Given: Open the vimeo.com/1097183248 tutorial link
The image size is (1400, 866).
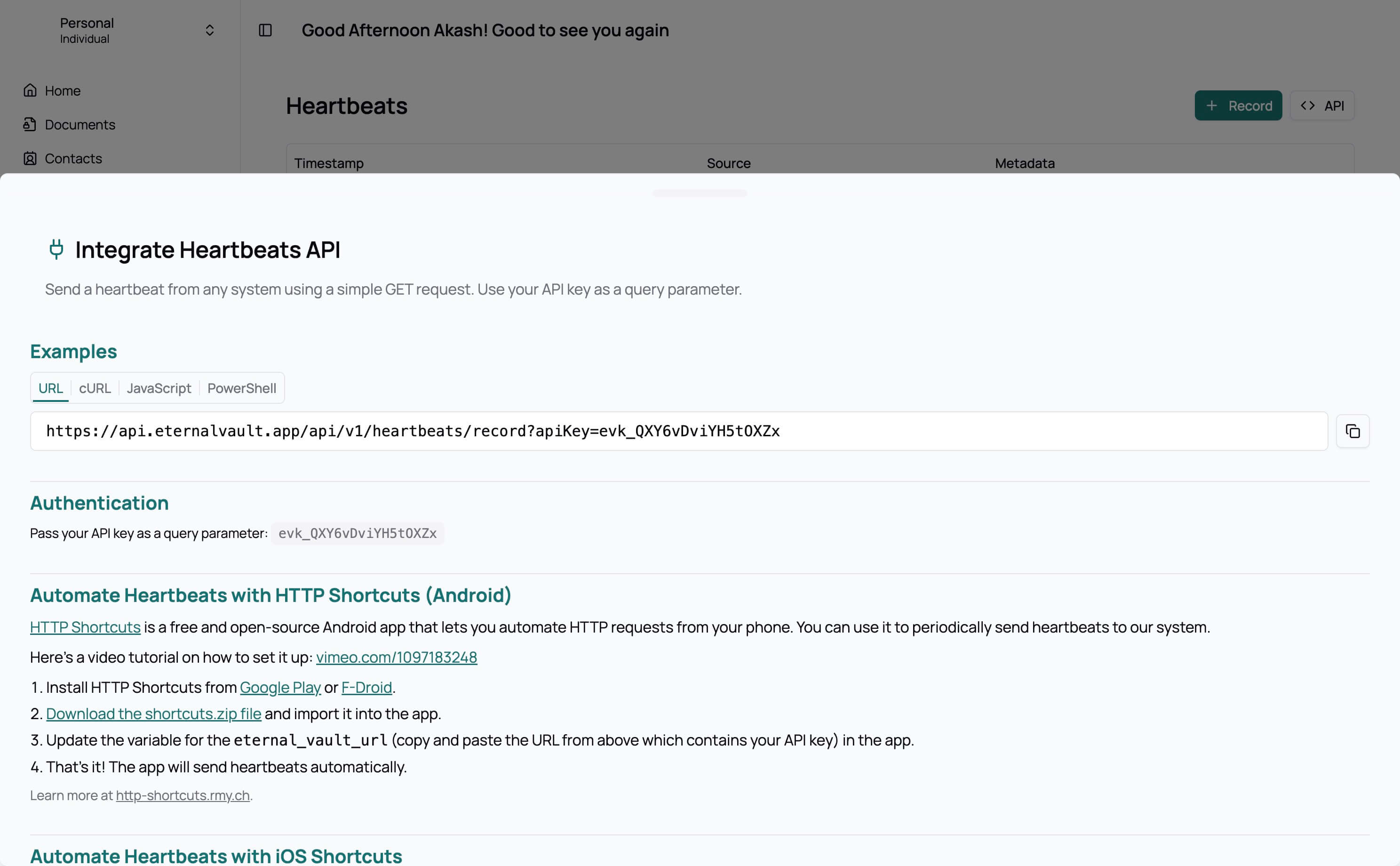Looking at the screenshot, I should pos(397,657).
